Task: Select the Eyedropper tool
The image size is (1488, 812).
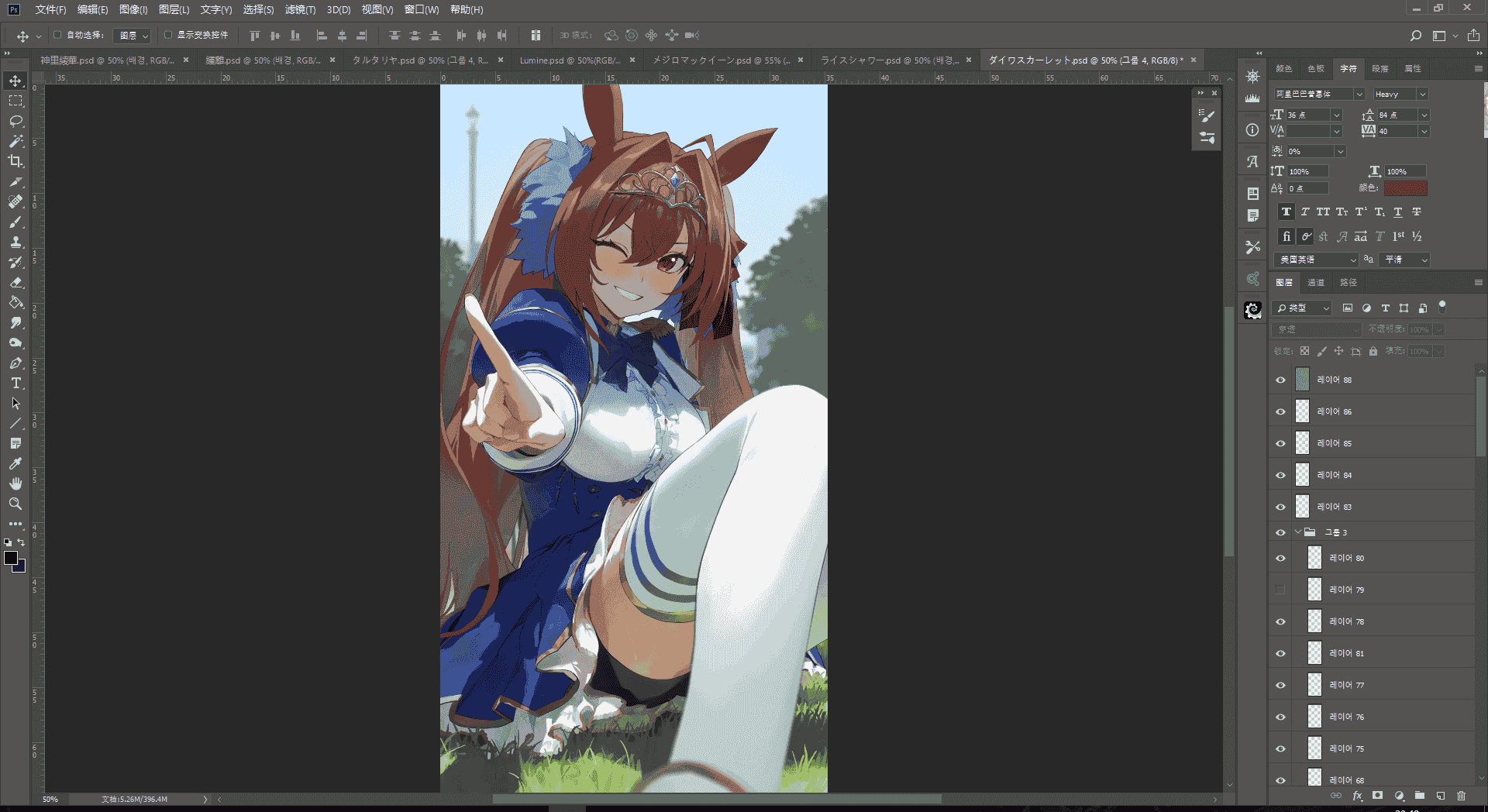Action: [x=15, y=463]
